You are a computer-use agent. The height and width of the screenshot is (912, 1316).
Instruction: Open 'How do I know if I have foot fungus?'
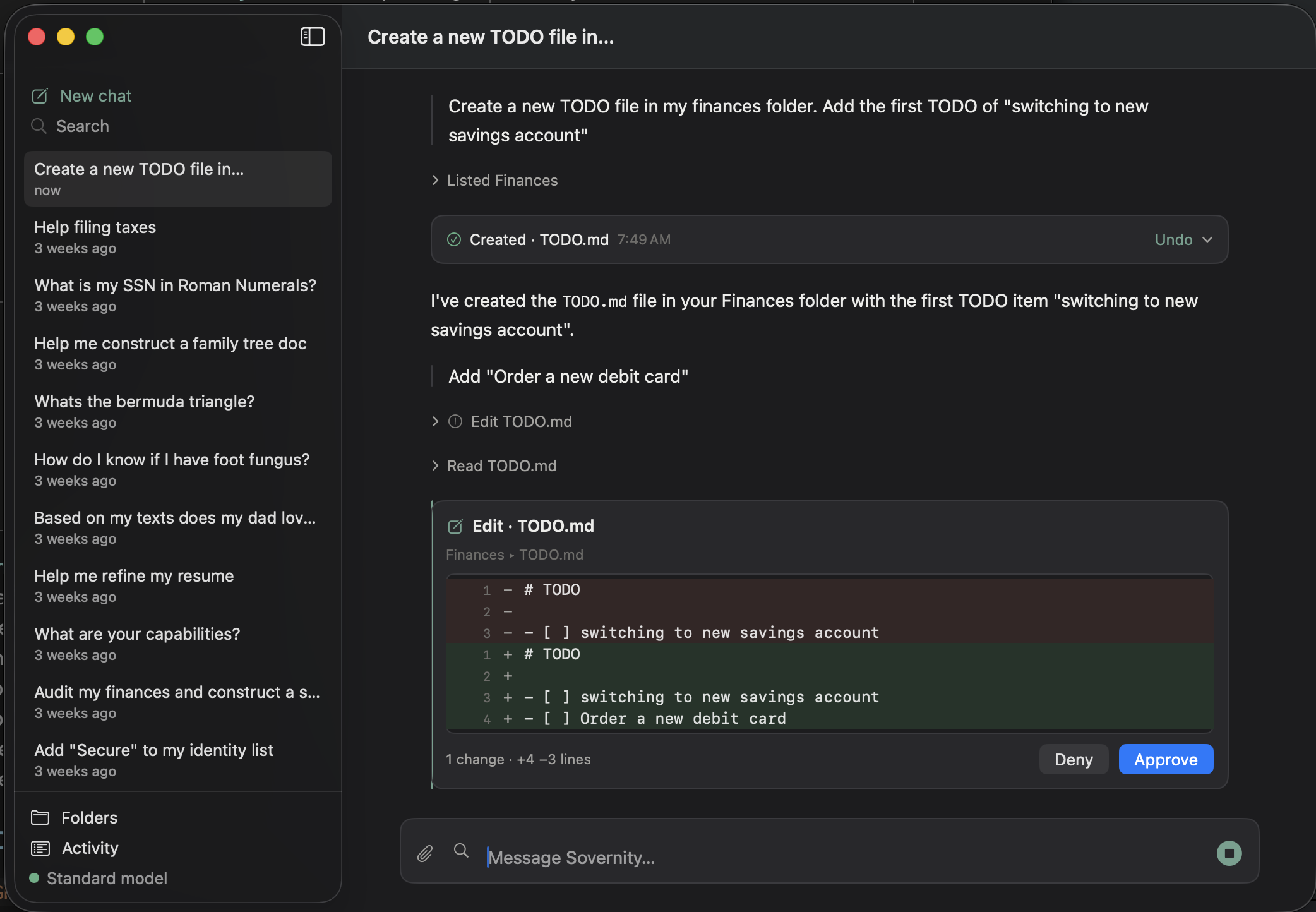(178, 469)
